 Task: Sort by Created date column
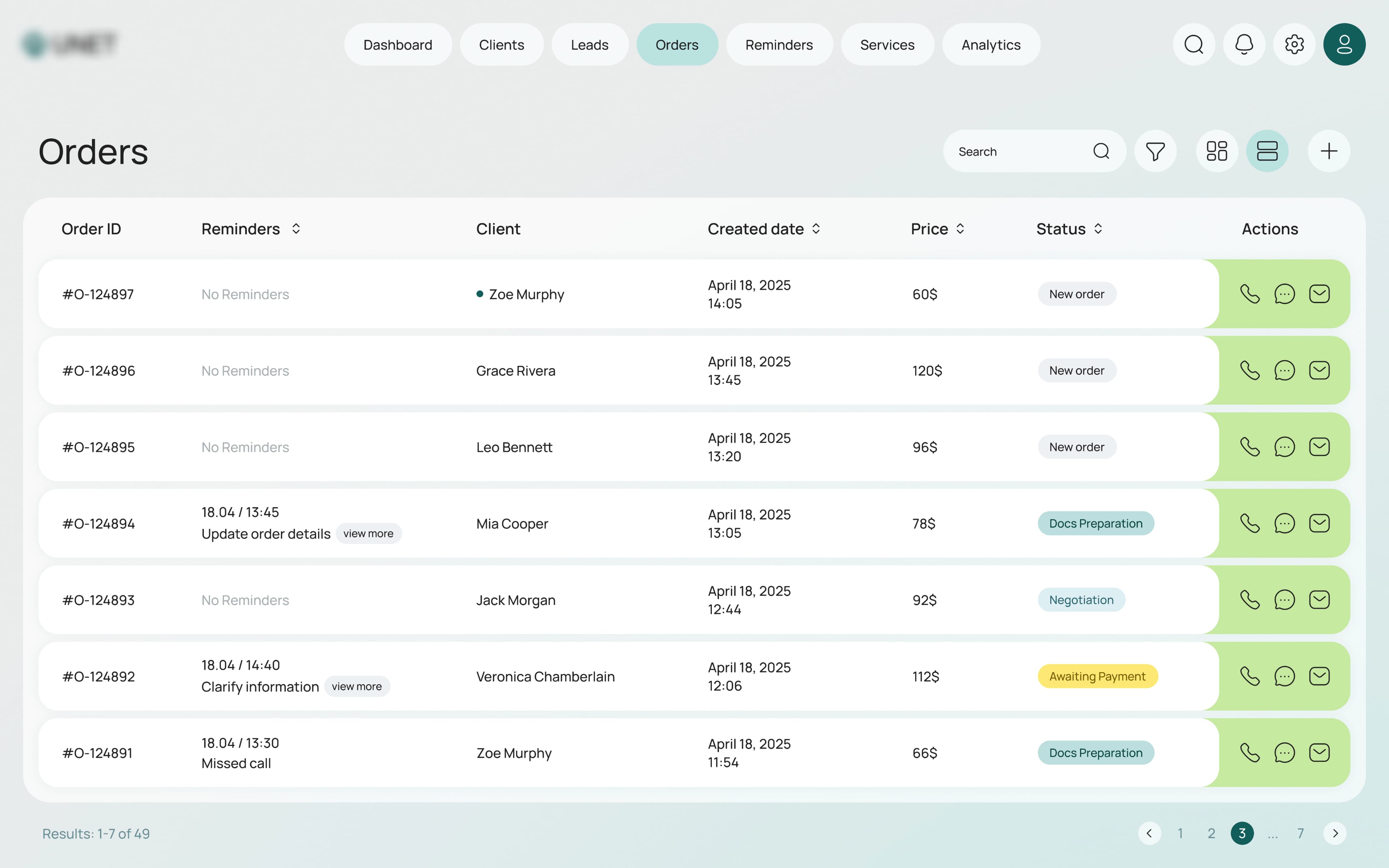pos(816,229)
